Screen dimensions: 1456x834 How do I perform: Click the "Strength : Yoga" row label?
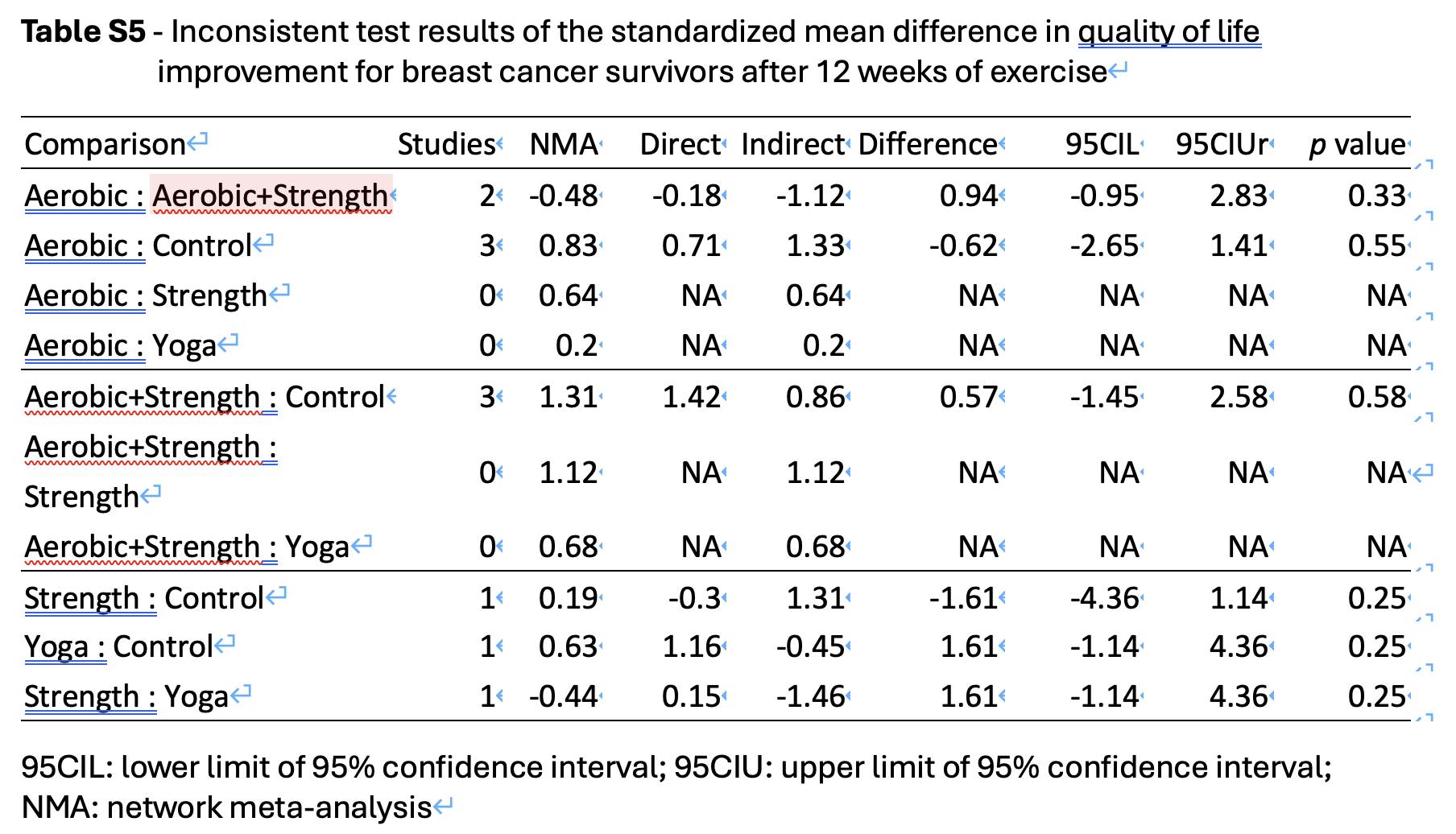click(126, 696)
